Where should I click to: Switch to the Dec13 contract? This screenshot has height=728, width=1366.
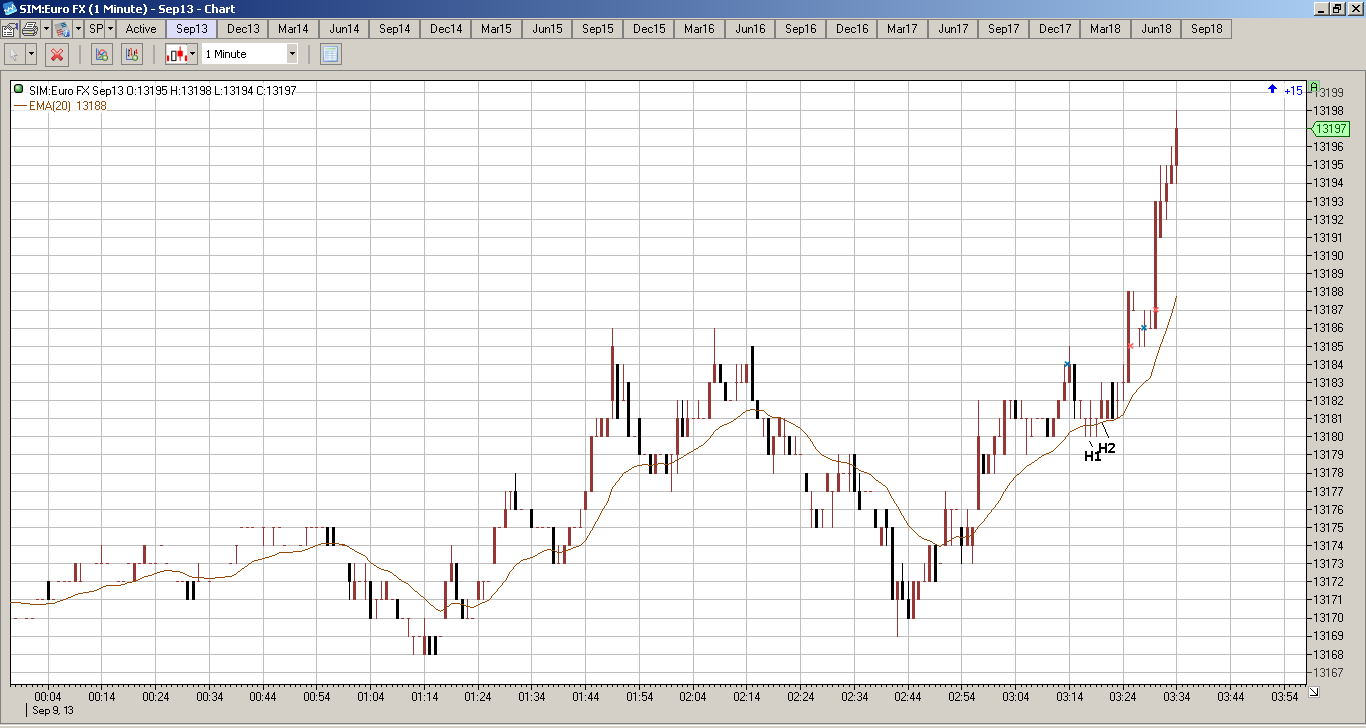pos(243,29)
